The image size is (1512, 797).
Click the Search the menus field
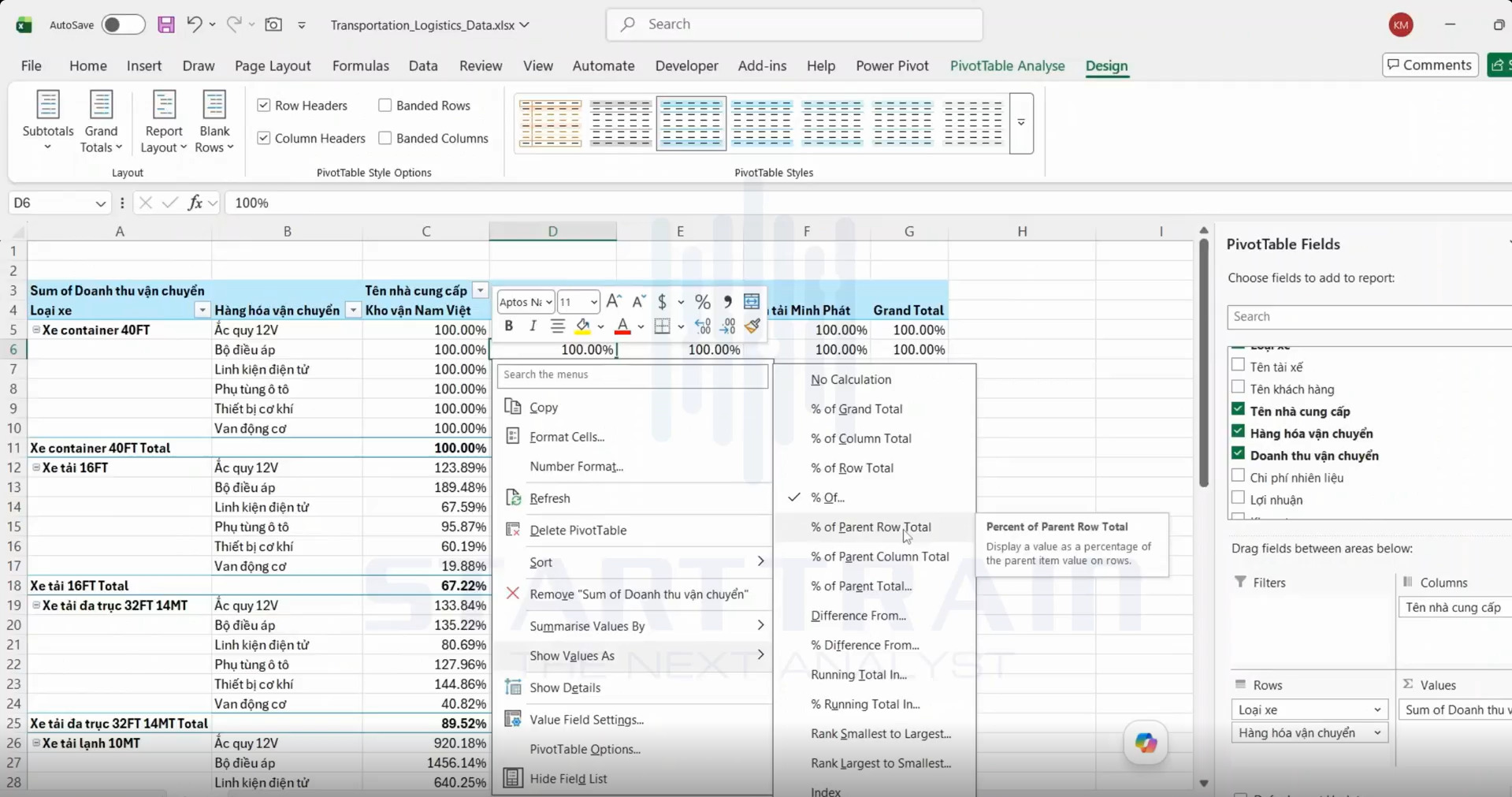point(633,374)
